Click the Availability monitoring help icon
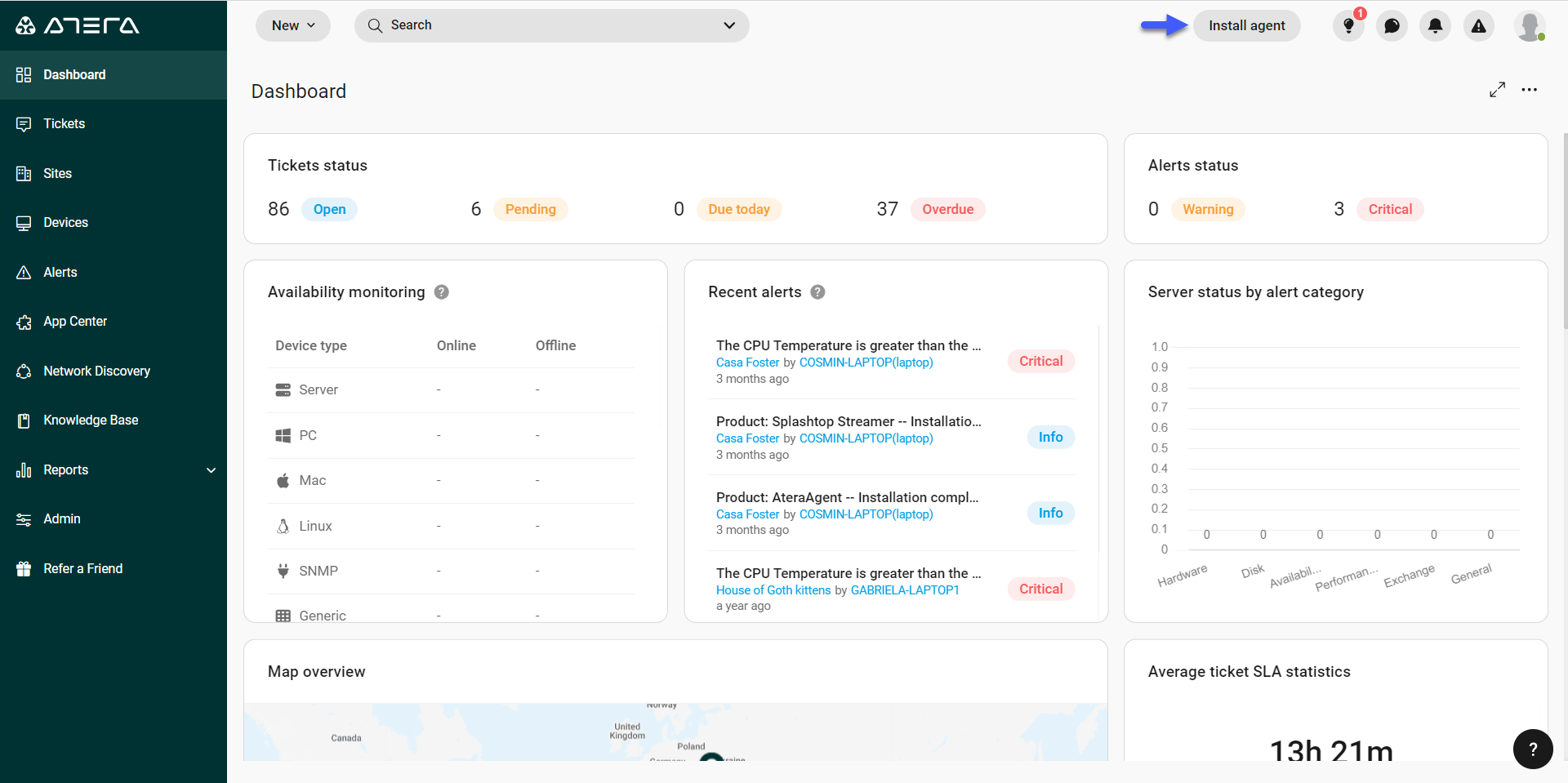Viewport: 1568px width, 783px height. click(442, 292)
